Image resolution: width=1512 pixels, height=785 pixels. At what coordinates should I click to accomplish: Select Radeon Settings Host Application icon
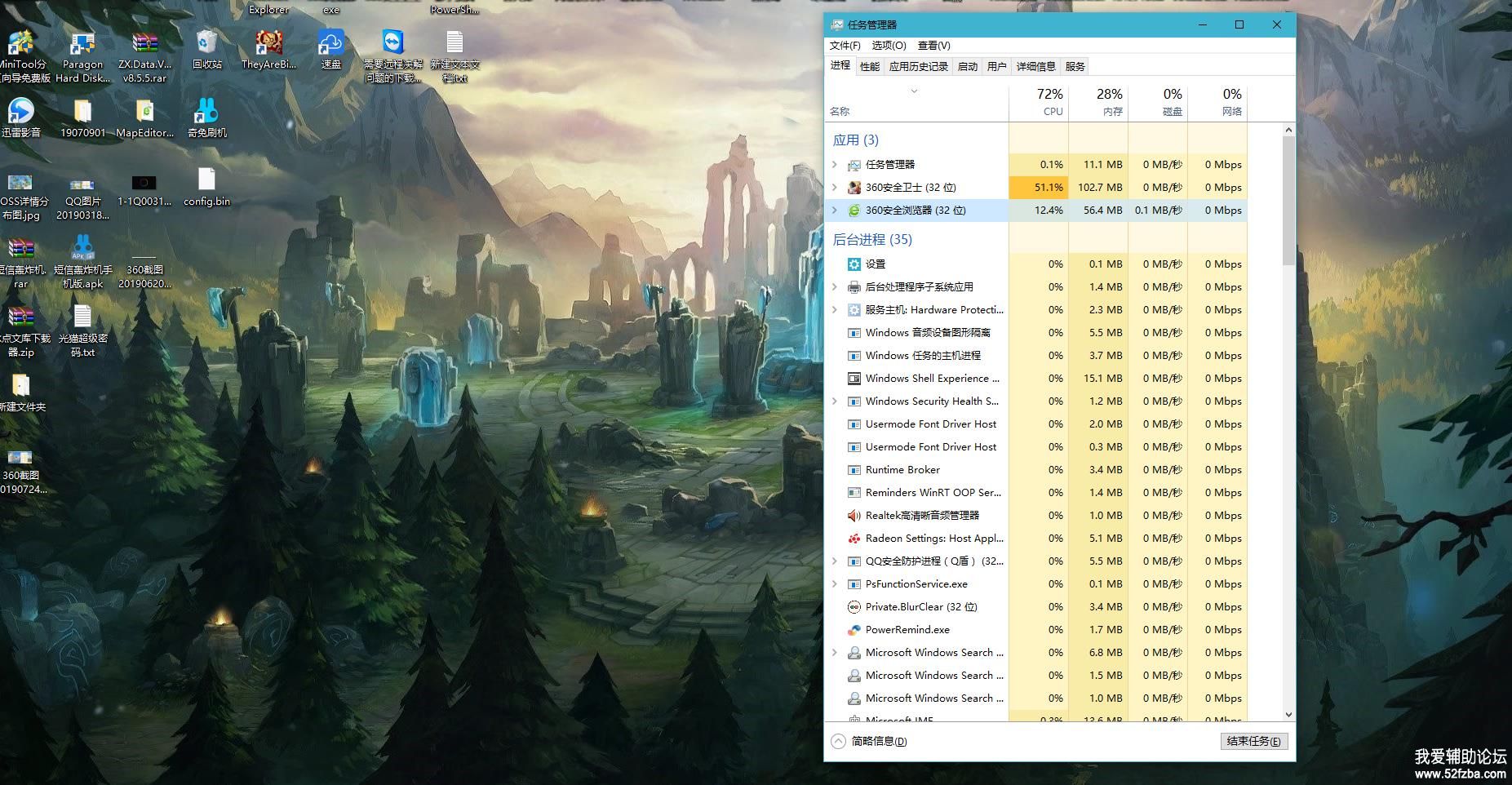pyautogui.click(x=854, y=538)
